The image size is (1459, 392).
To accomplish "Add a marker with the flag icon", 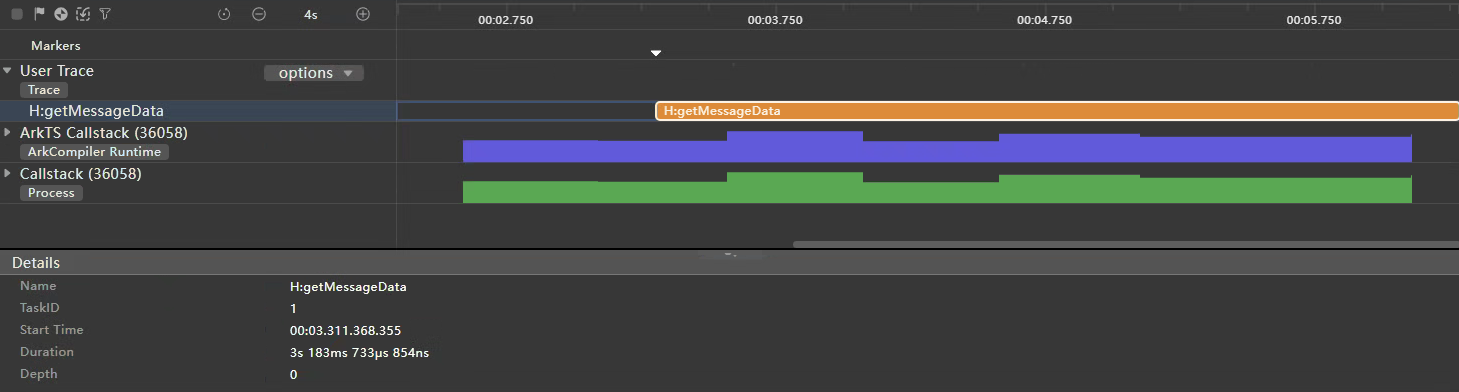I will point(39,15).
